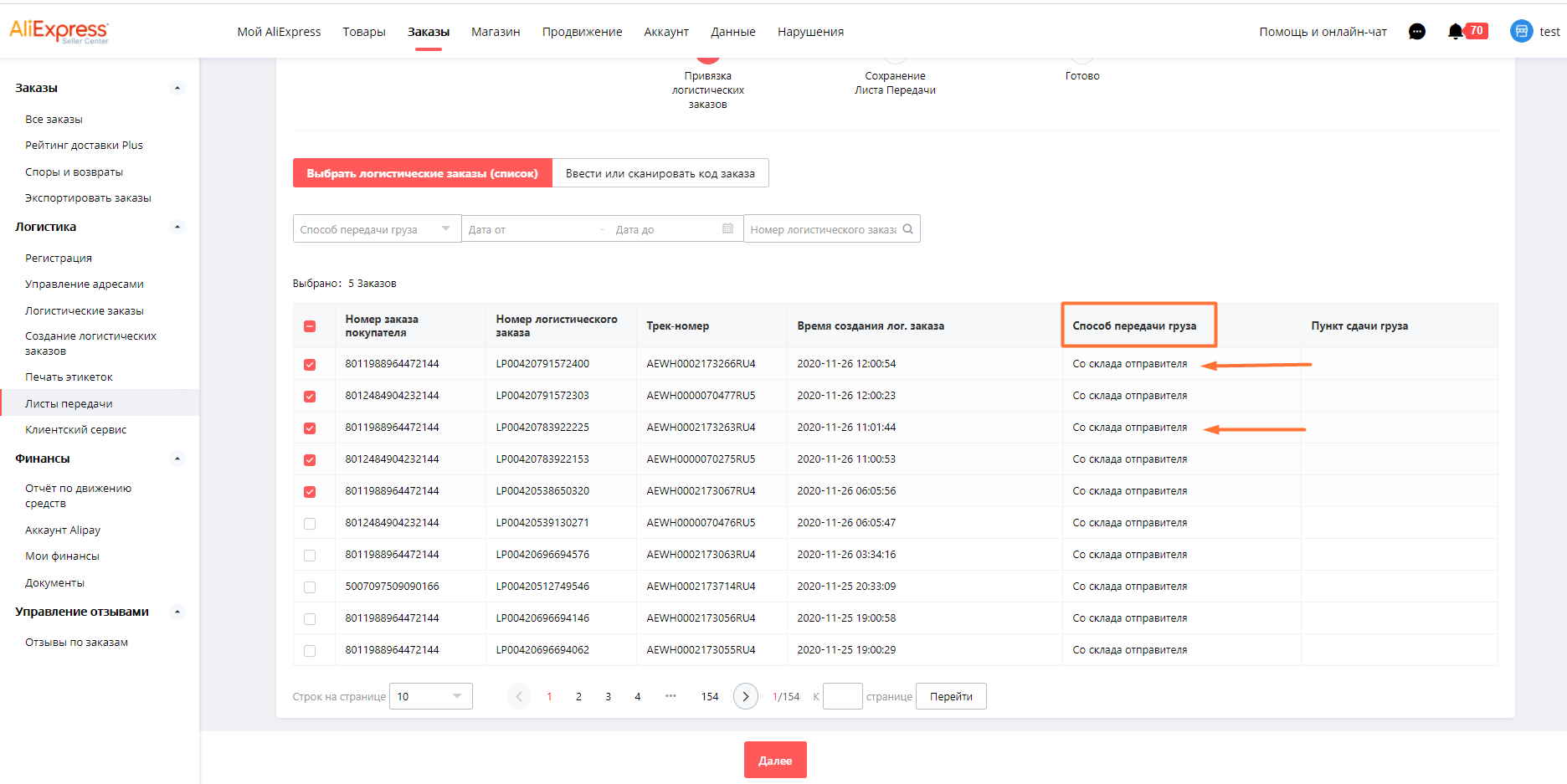Go to page 2 in pagination
The height and width of the screenshot is (784, 1567).
(578, 696)
